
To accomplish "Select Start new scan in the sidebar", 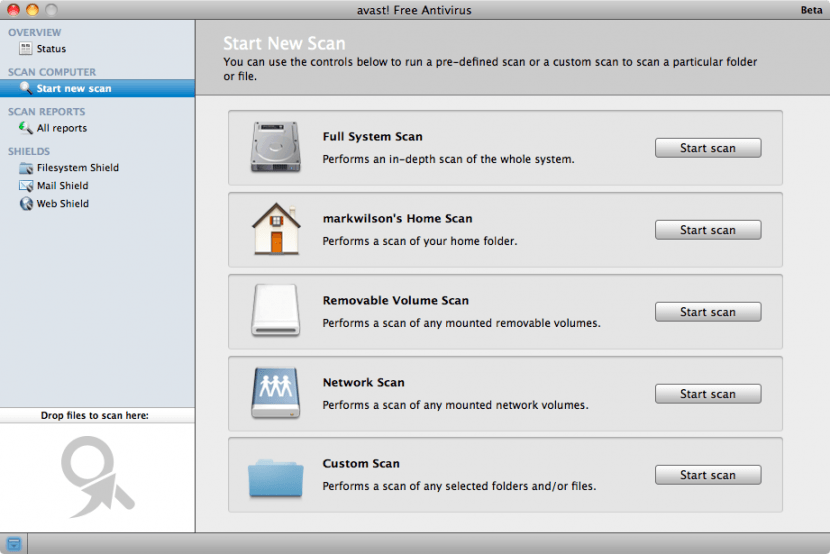I will (x=97, y=88).
